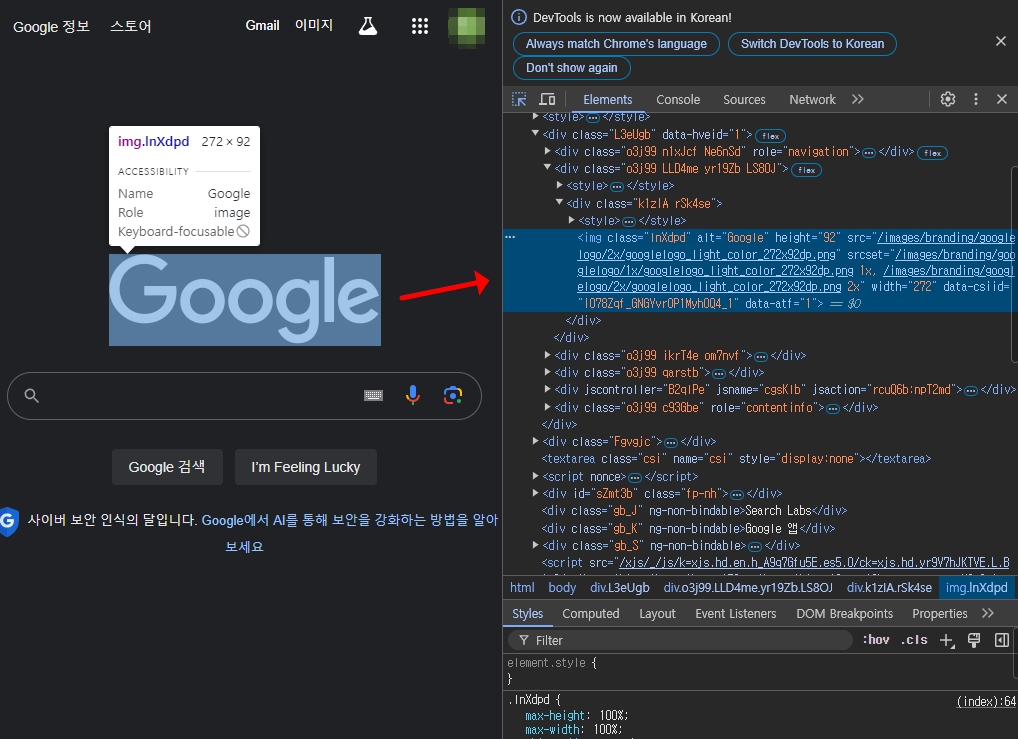Expand the div o3j99 qarstb node
1018x739 pixels.
(x=547, y=372)
